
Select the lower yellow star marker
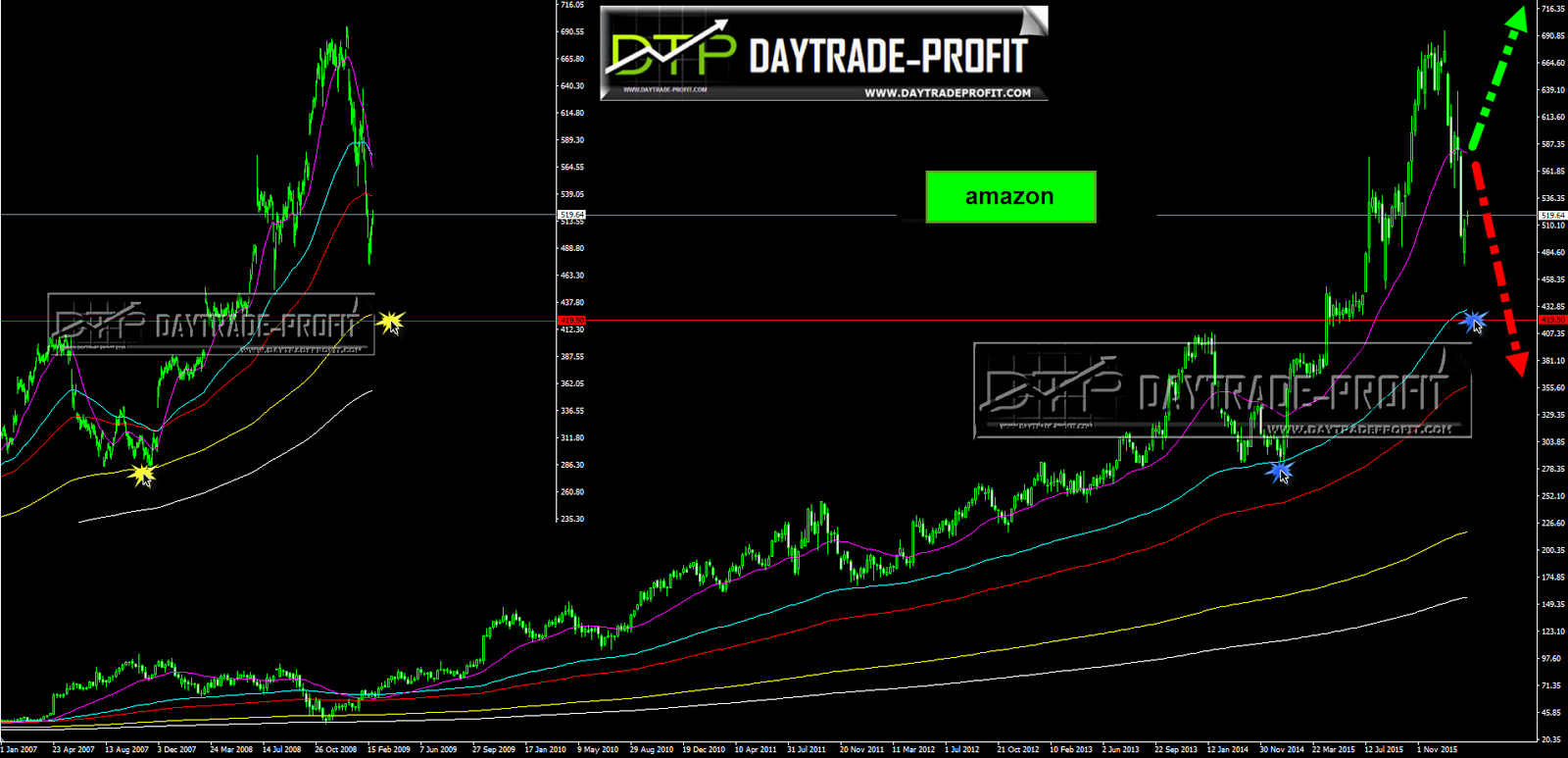point(143,475)
